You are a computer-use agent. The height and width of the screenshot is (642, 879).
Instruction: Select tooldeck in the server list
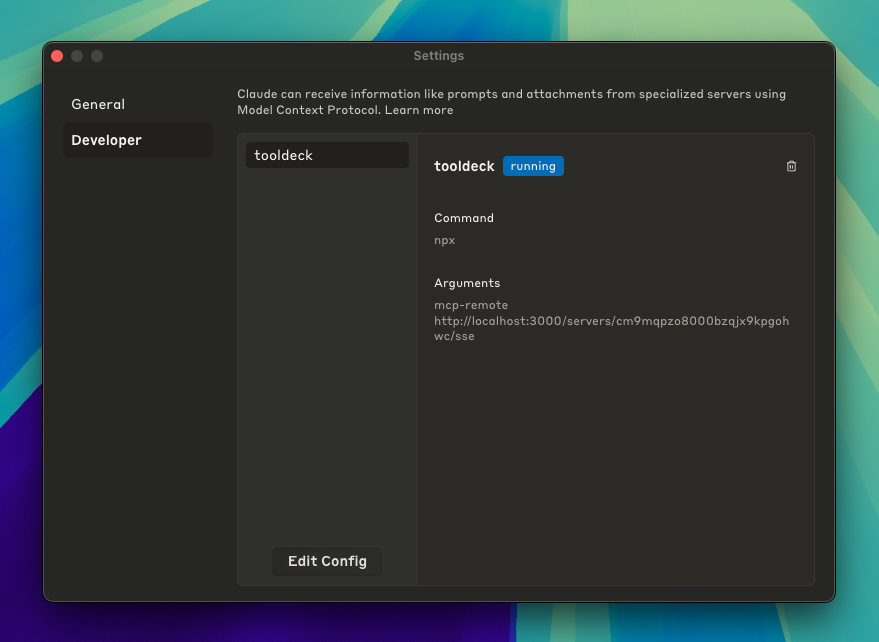point(327,155)
